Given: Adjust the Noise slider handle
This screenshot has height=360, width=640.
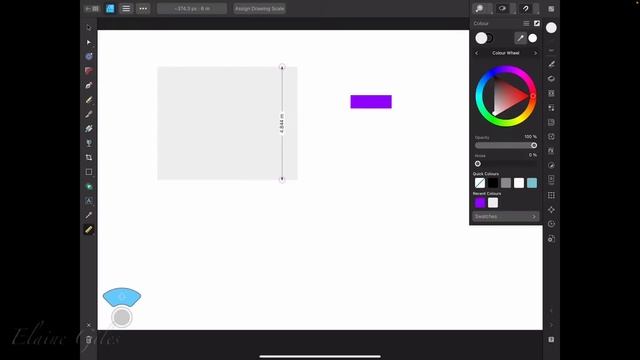Looking at the screenshot, I should click(x=478, y=164).
